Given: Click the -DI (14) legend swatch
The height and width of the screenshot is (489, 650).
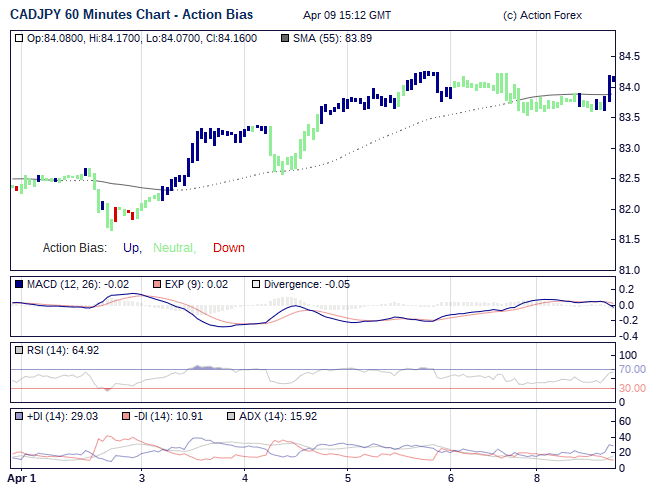Looking at the screenshot, I should coord(126,416).
